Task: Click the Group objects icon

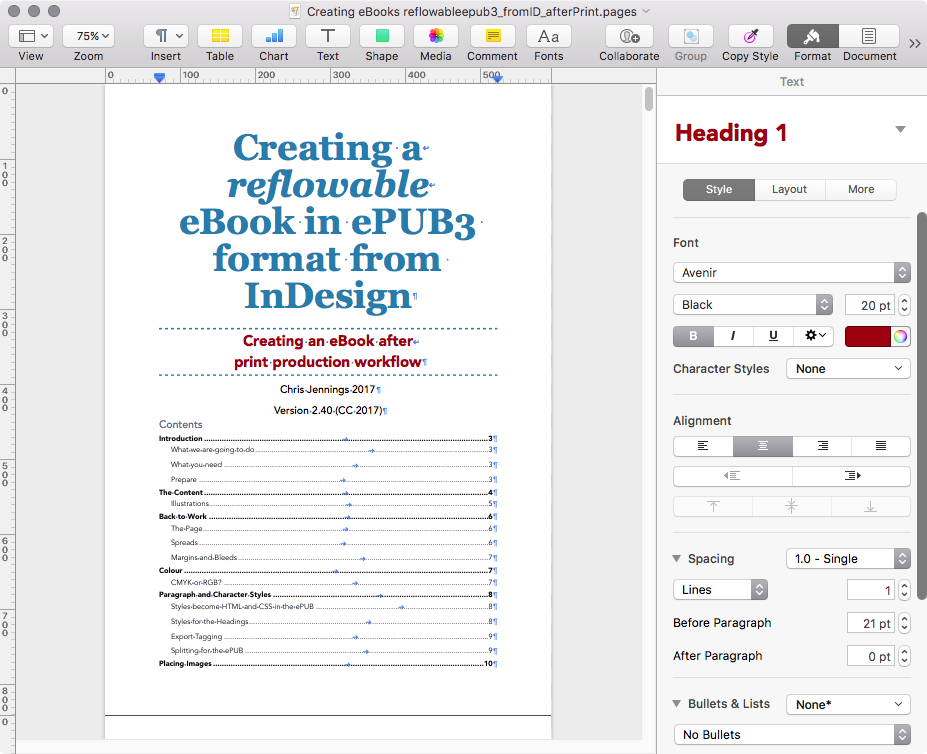Action: (x=691, y=36)
